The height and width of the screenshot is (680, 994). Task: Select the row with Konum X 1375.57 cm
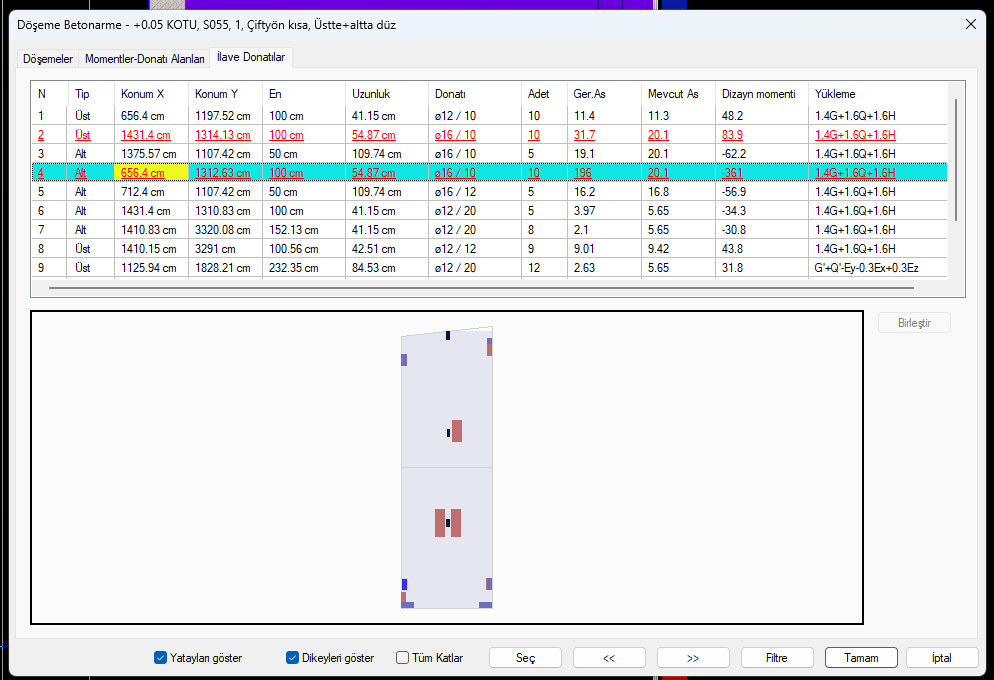(x=489, y=153)
